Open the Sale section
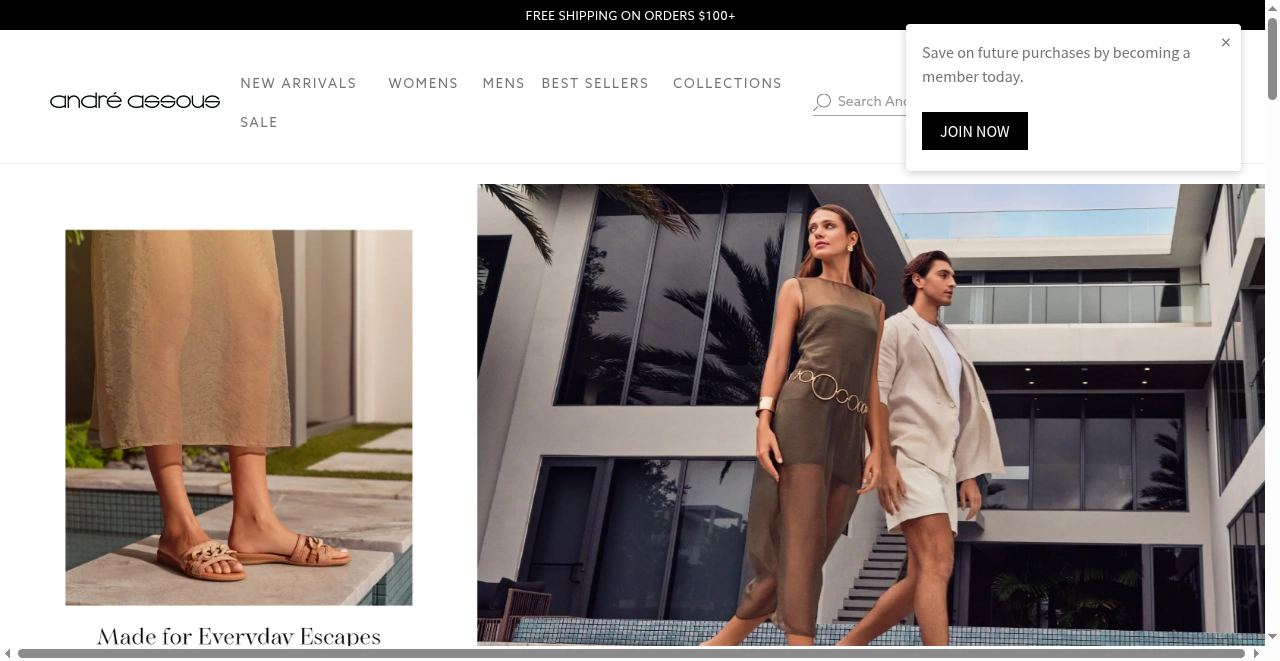The image size is (1280, 661). pos(259,122)
